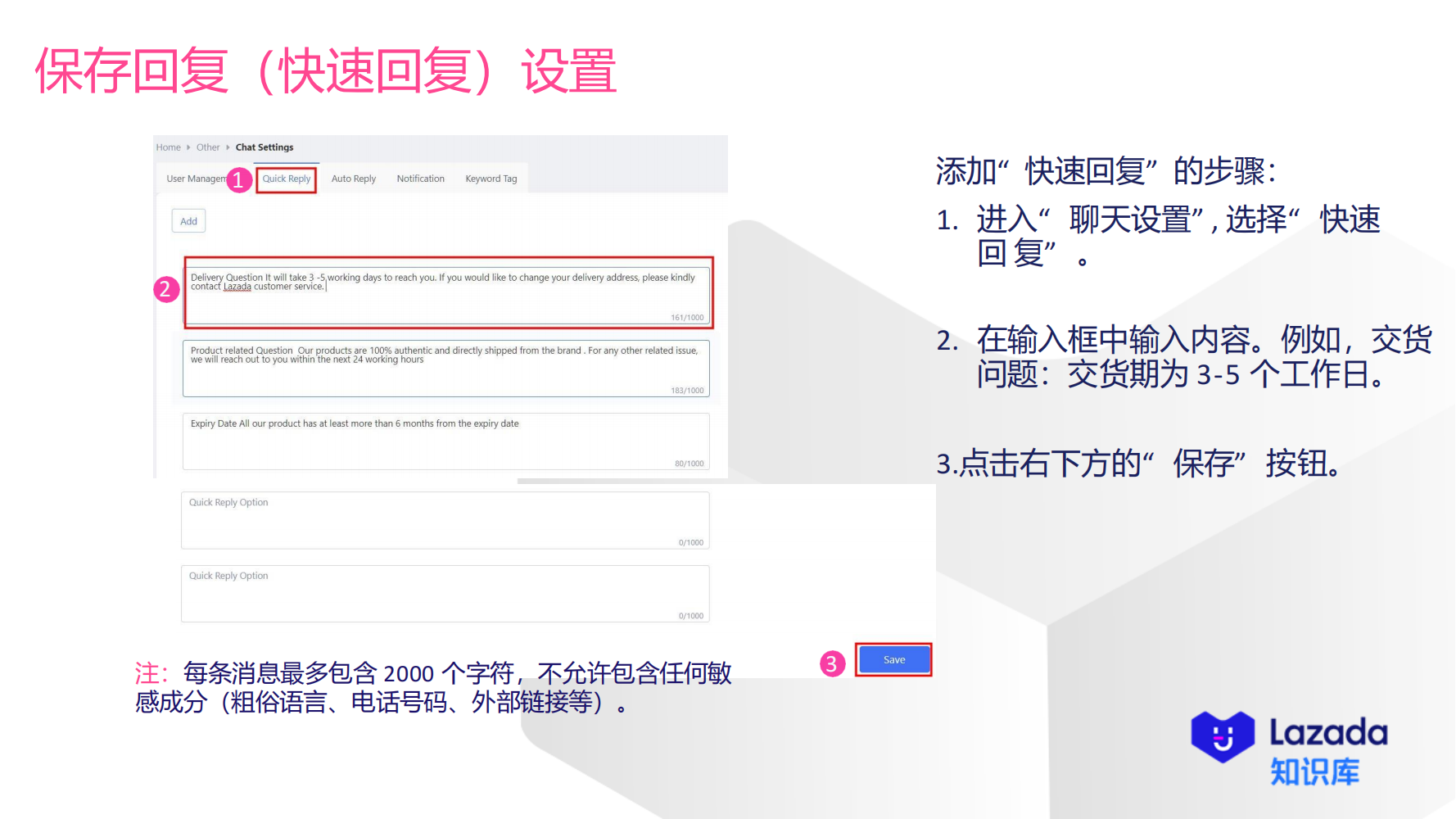Click the Save button

point(893,659)
